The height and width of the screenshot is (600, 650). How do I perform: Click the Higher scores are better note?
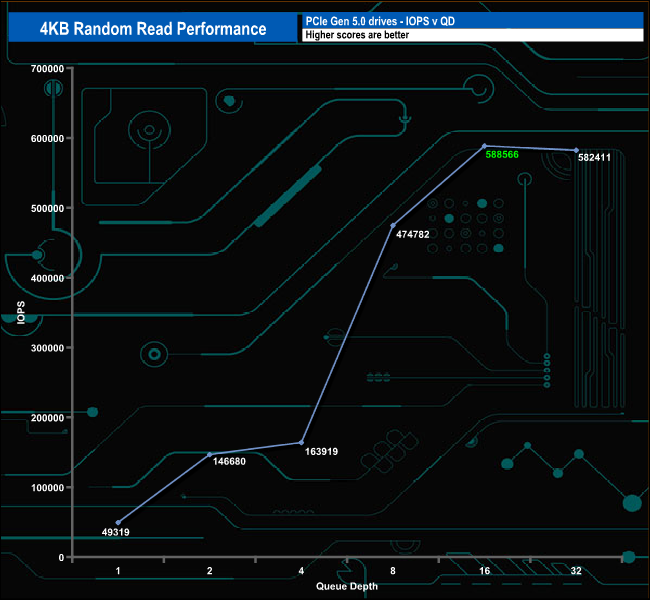coord(470,35)
